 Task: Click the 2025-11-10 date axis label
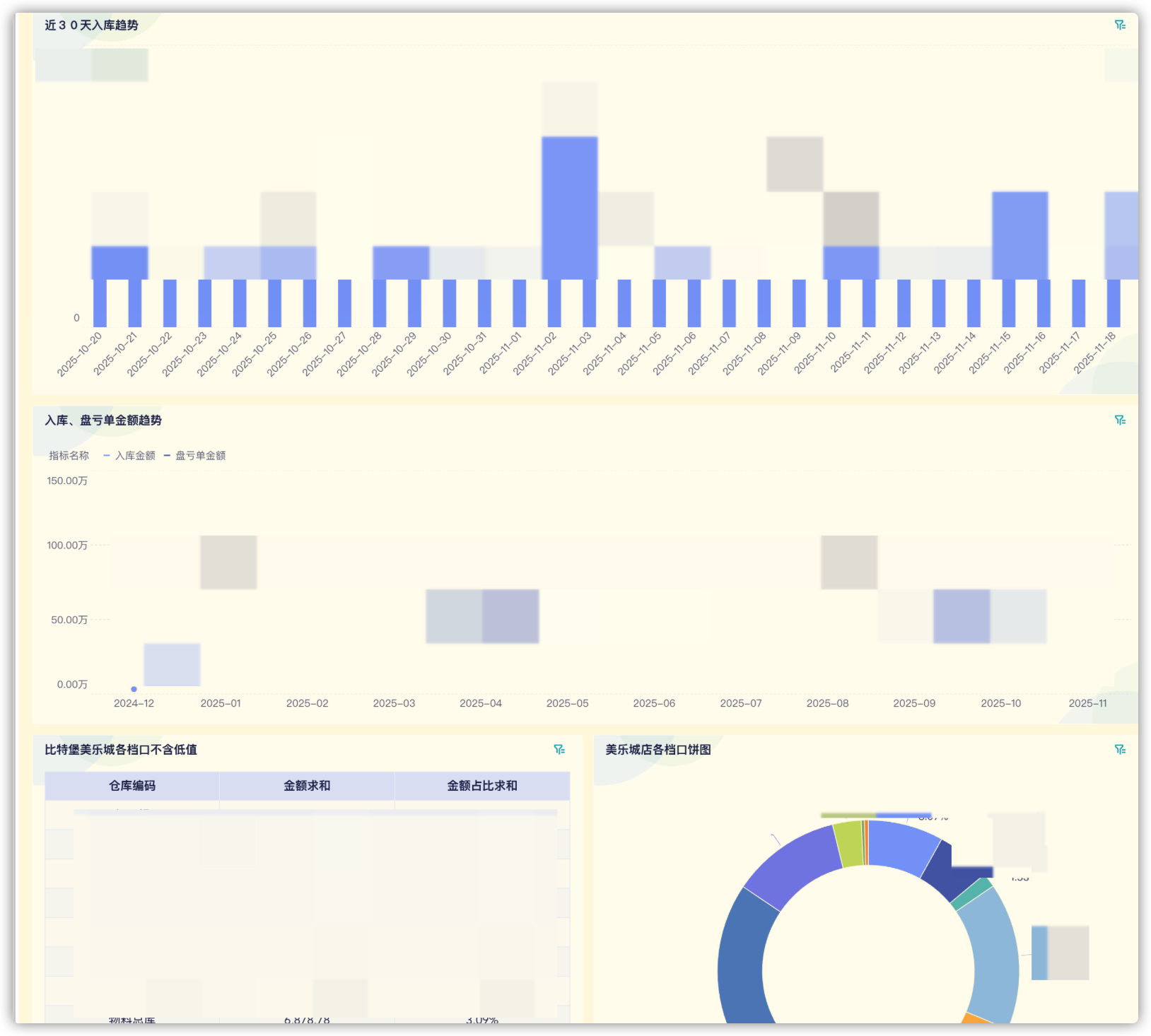(x=815, y=354)
